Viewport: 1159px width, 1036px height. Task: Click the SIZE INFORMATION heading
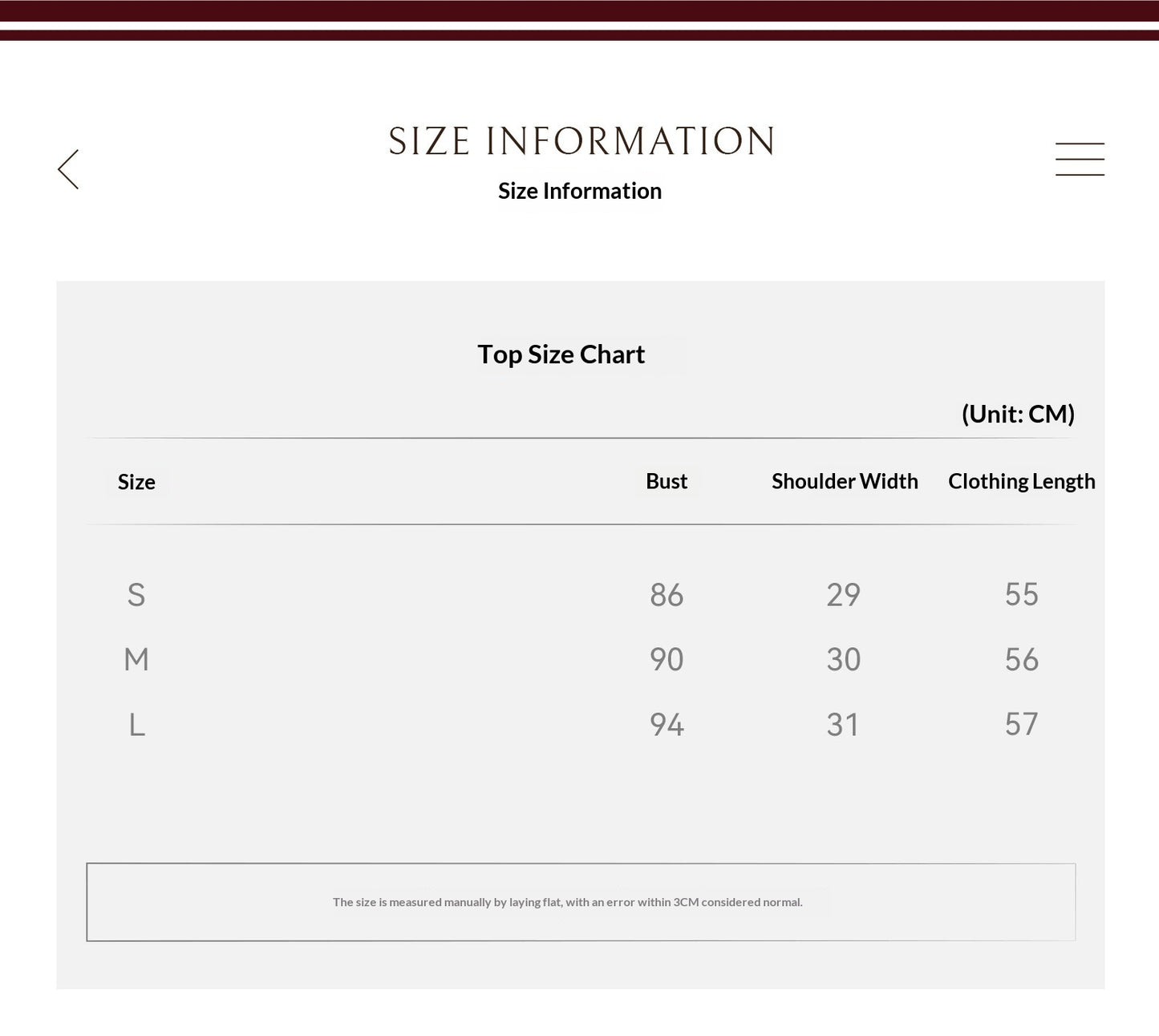(581, 141)
